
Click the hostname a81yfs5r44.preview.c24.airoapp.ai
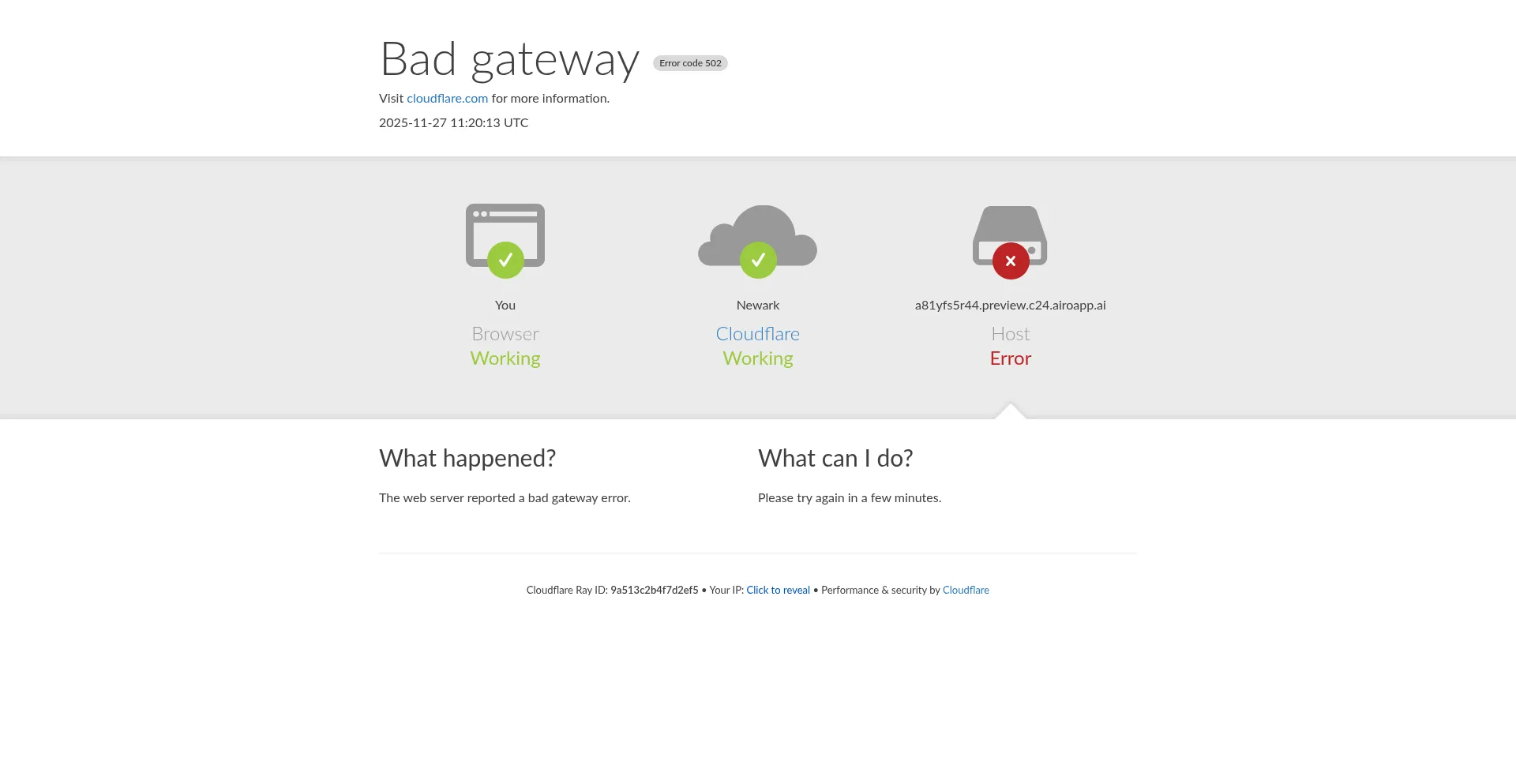point(1011,306)
